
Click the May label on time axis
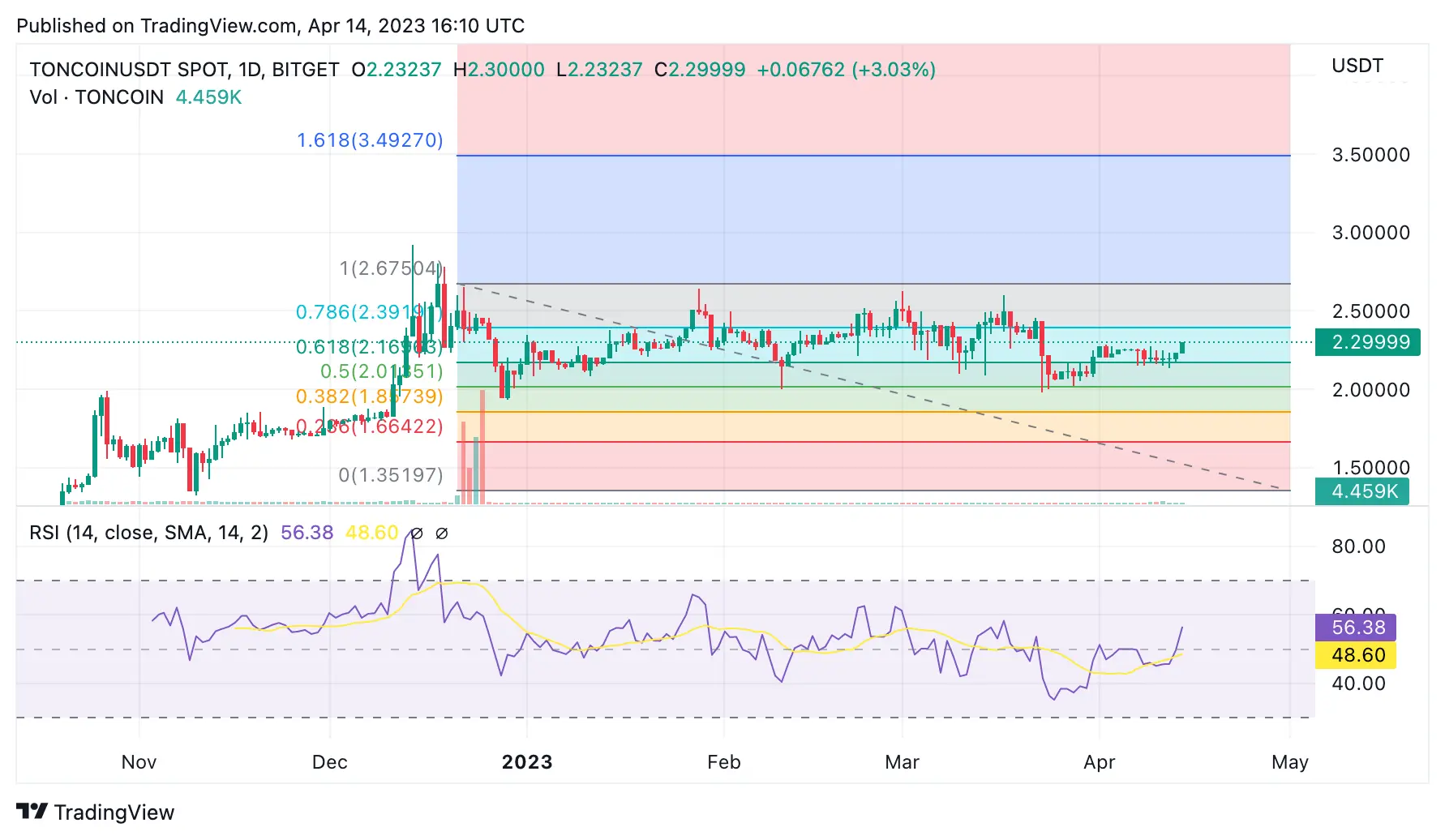point(1290,762)
